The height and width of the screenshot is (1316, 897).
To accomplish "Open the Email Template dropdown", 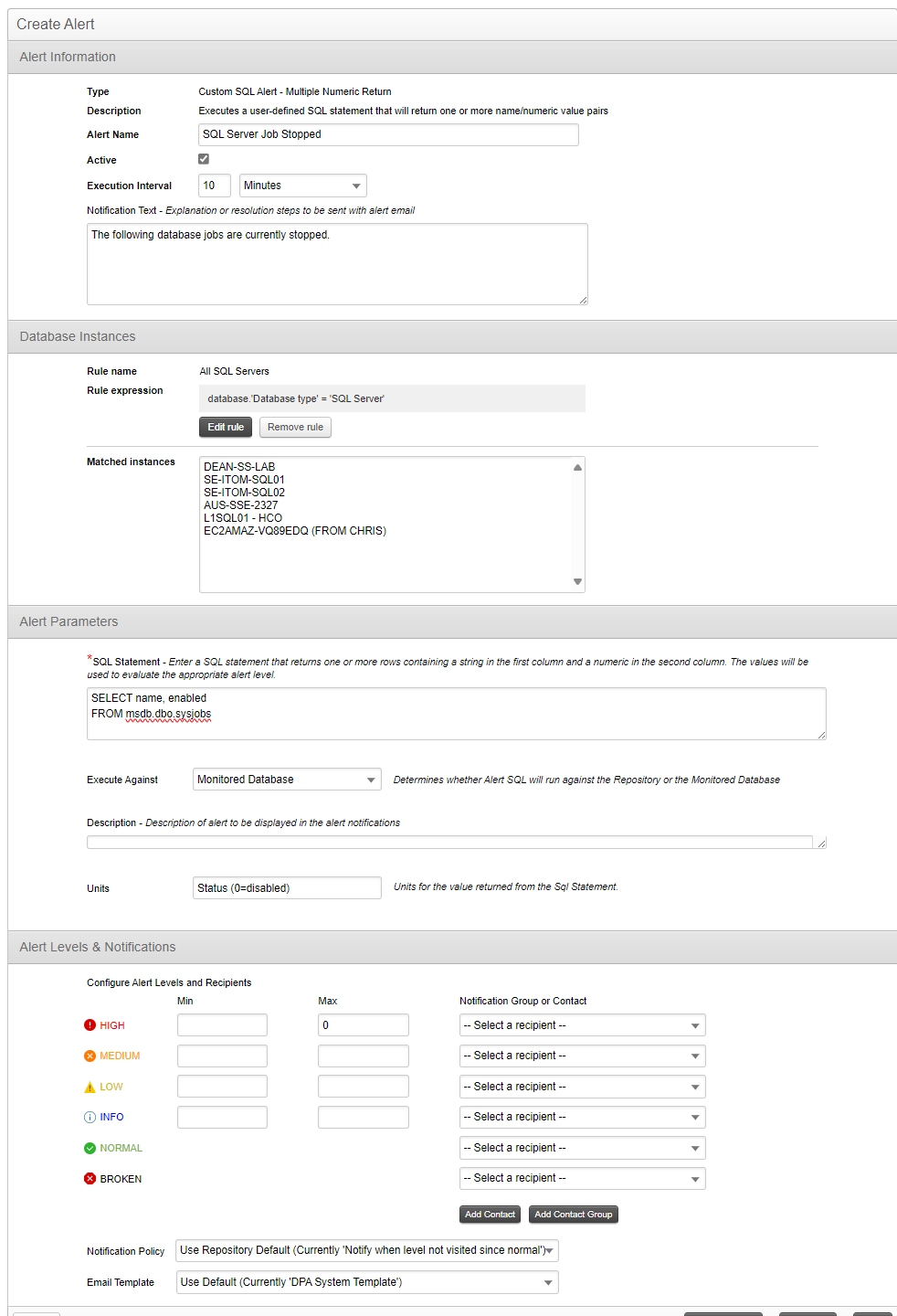I will click(367, 1282).
